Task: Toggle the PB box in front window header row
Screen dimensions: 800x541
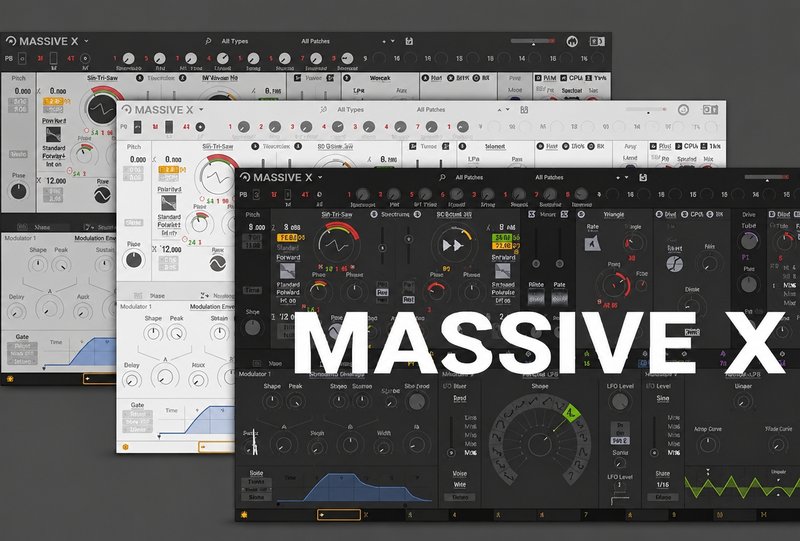Action: [x=256, y=194]
